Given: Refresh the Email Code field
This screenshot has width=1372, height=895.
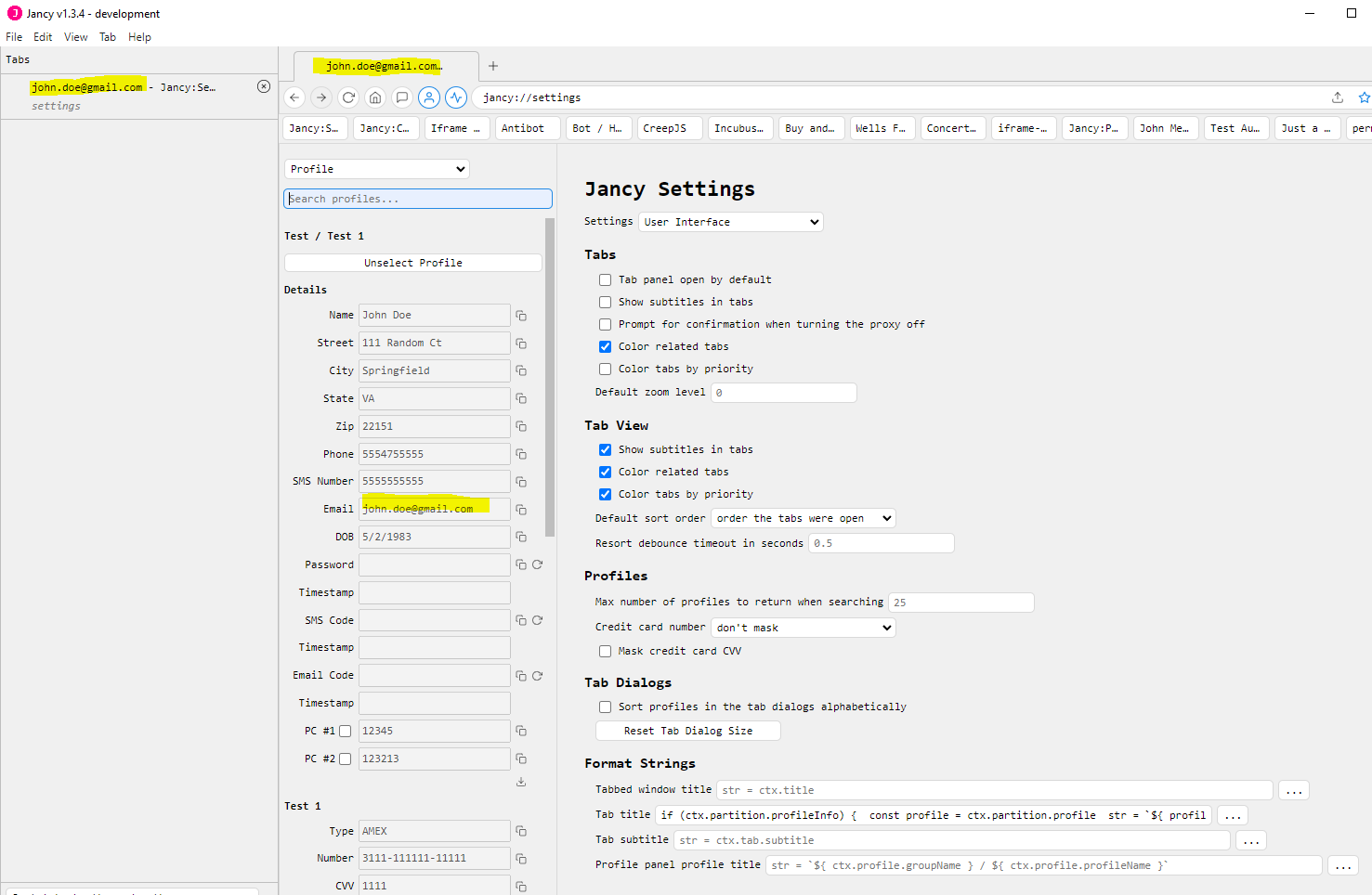Looking at the screenshot, I should [537, 676].
